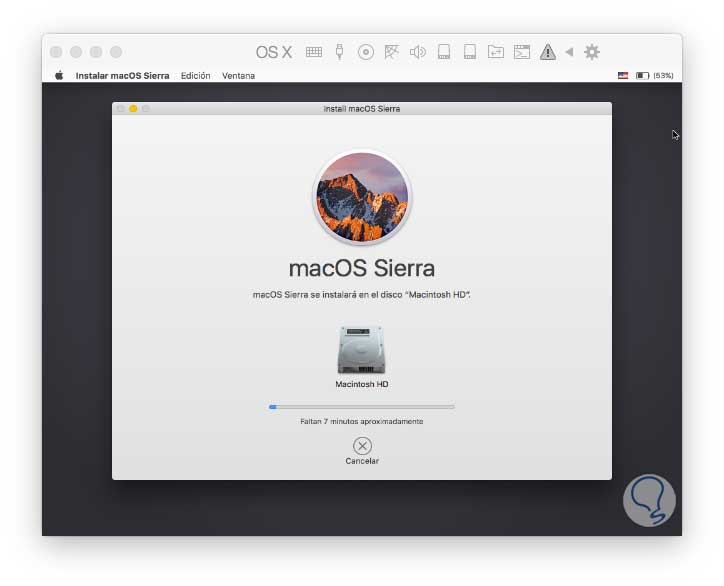The height and width of the screenshot is (586, 724).
Task: Open the Ventana menu
Action: pyautogui.click(x=238, y=76)
